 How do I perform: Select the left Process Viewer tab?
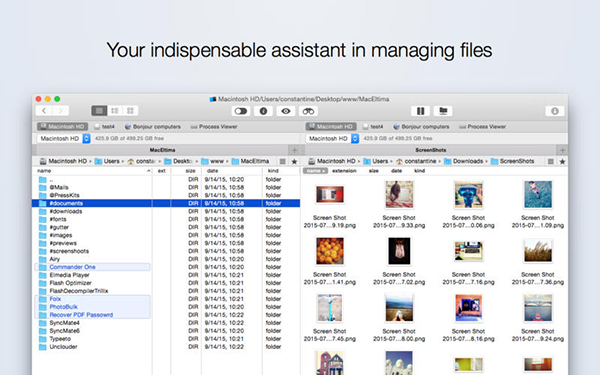tap(214, 127)
